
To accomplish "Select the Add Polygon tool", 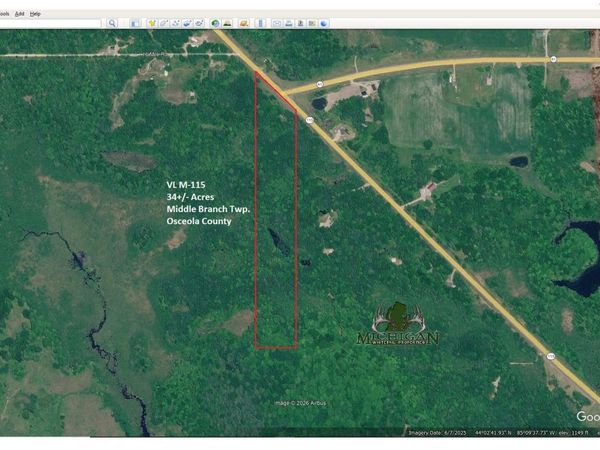I will coord(164,23).
